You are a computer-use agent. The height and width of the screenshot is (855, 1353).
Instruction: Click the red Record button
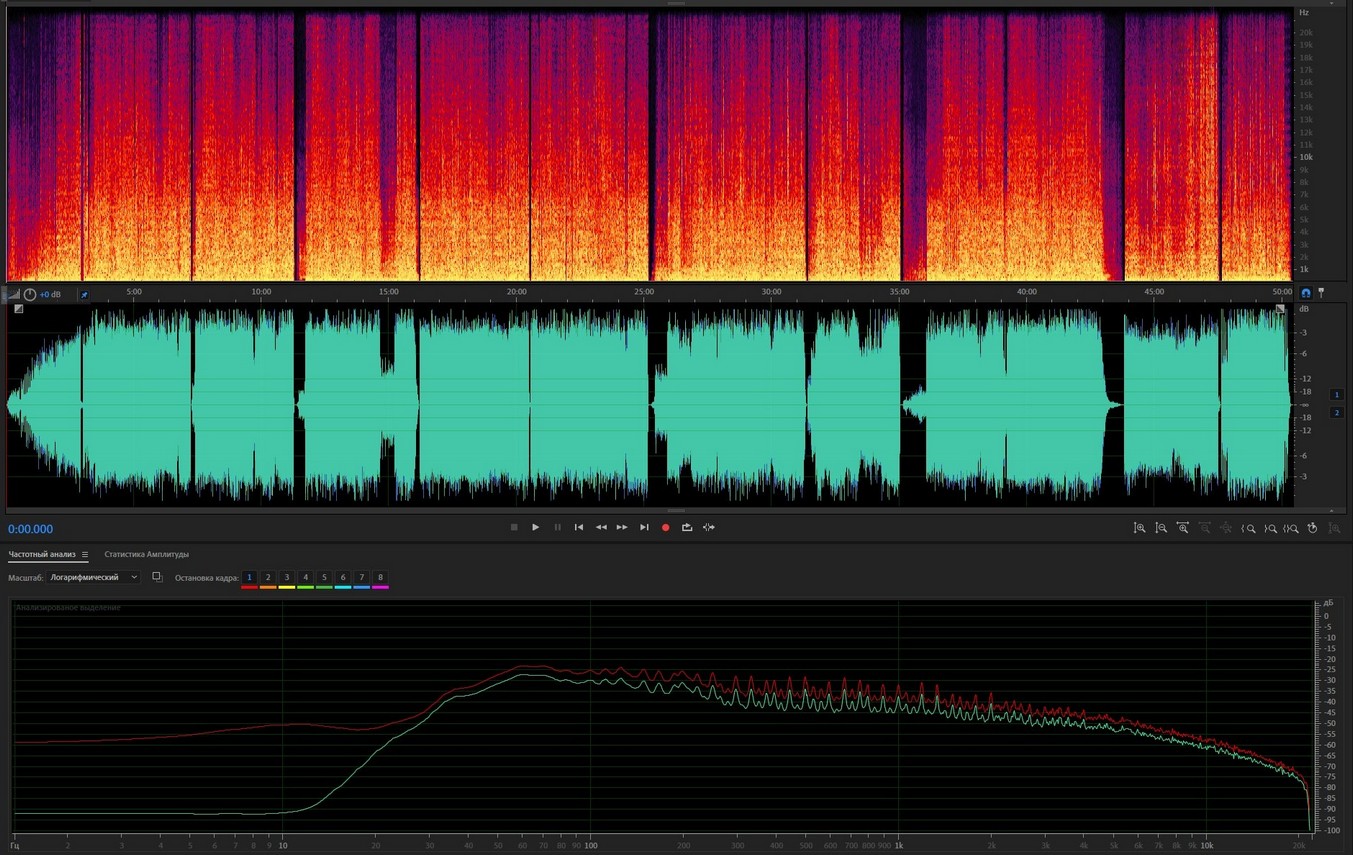point(665,527)
